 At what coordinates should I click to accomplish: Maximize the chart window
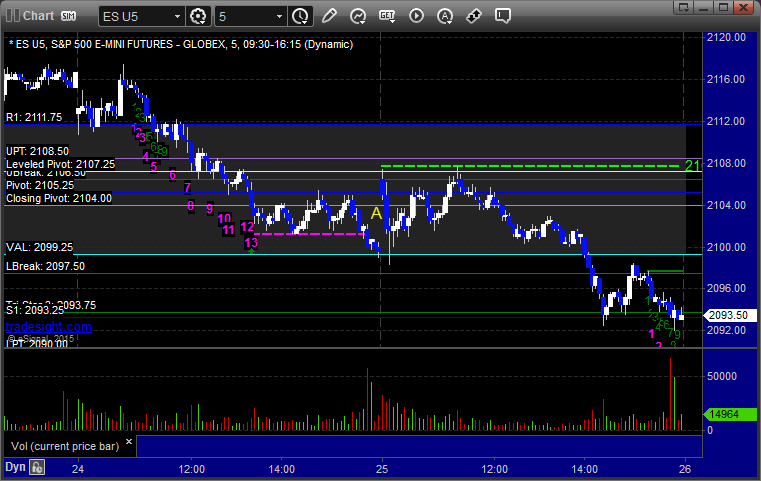[724, 7]
